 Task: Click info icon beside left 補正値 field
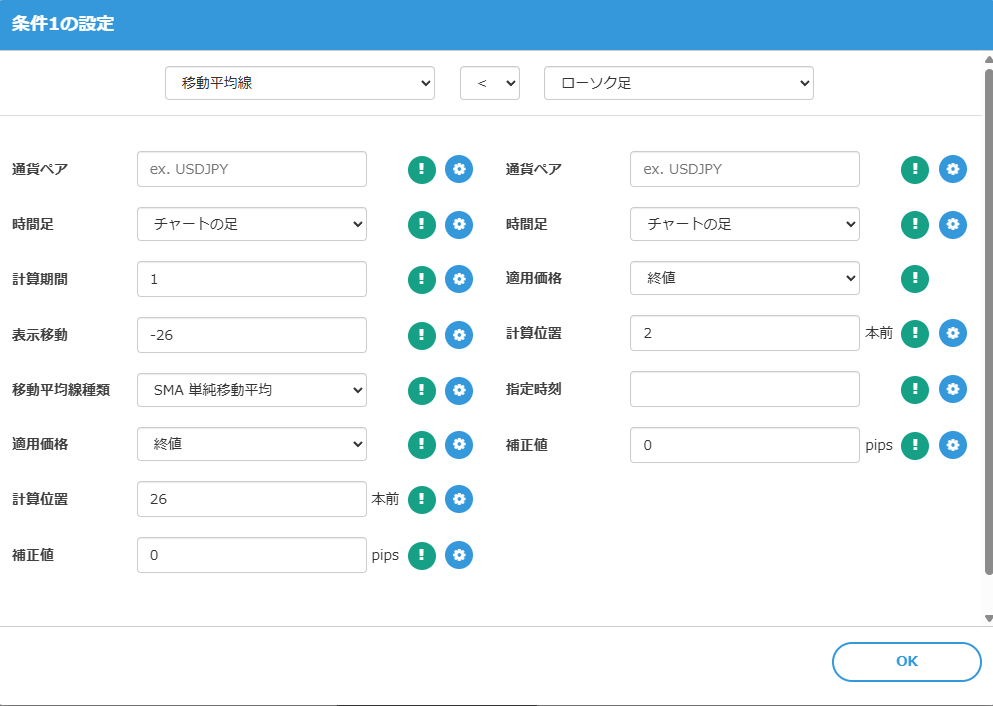[x=421, y=555]
